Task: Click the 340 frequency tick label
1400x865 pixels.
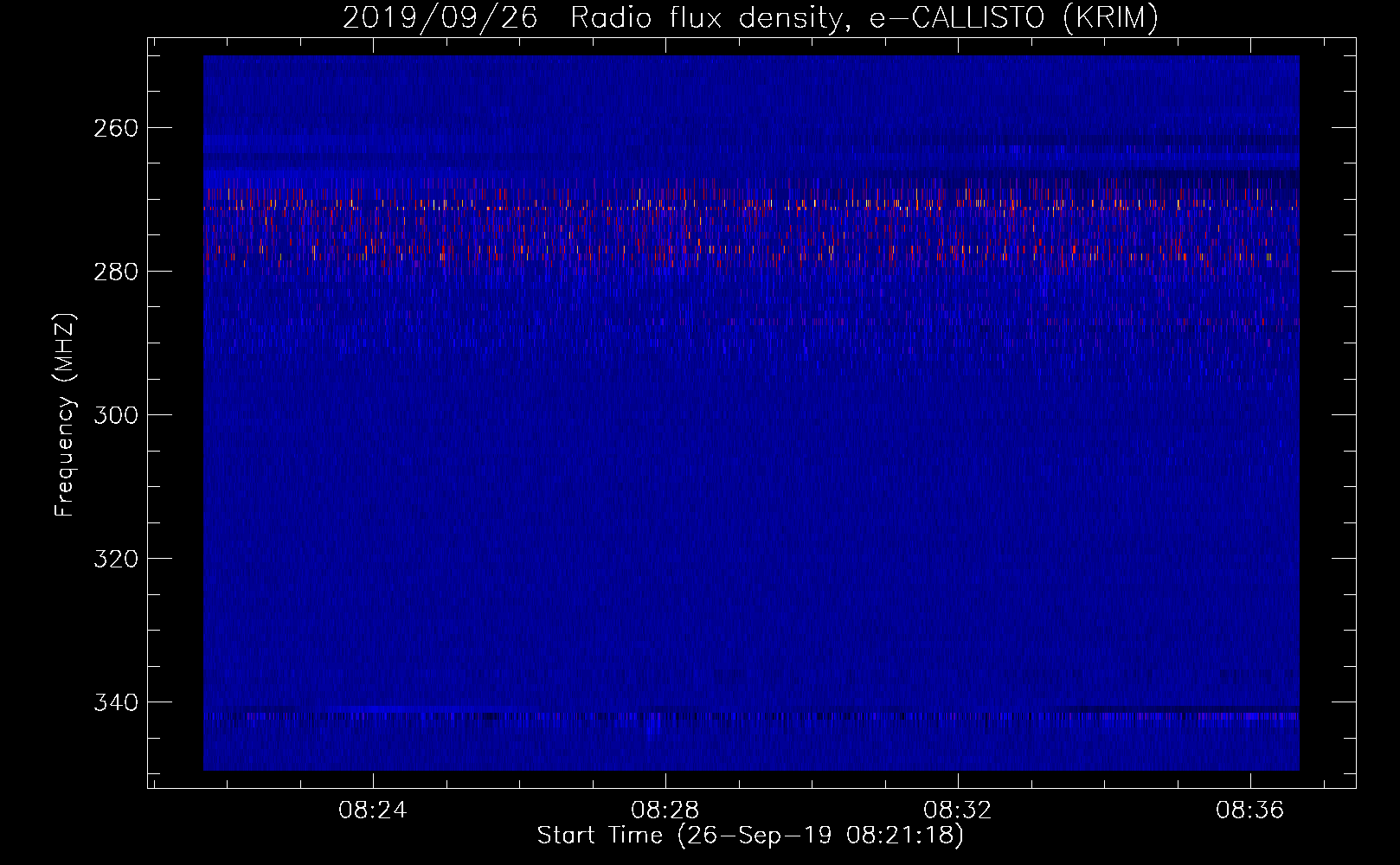Action: click(116, 702)
